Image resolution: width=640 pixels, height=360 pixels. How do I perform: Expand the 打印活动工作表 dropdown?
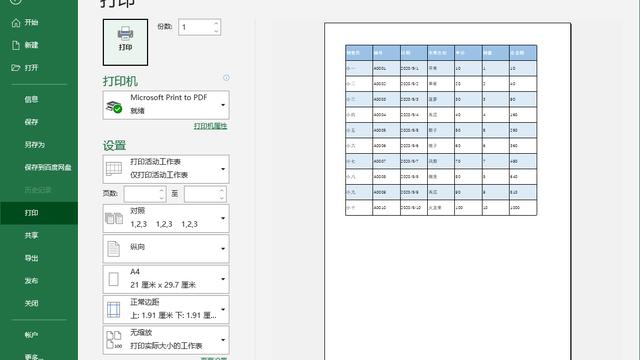tap(166, 169)
